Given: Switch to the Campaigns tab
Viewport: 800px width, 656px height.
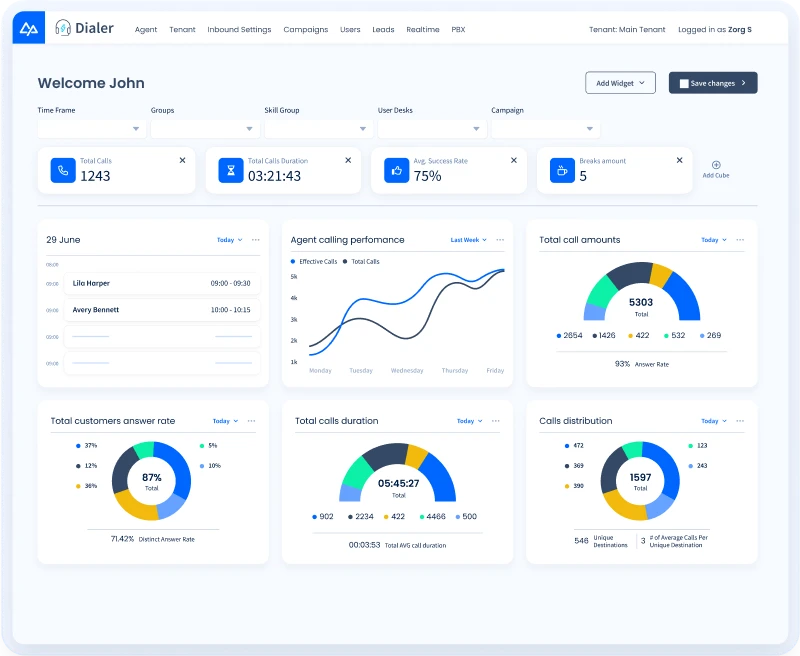Looking at the screenshot, I should 306,30.
